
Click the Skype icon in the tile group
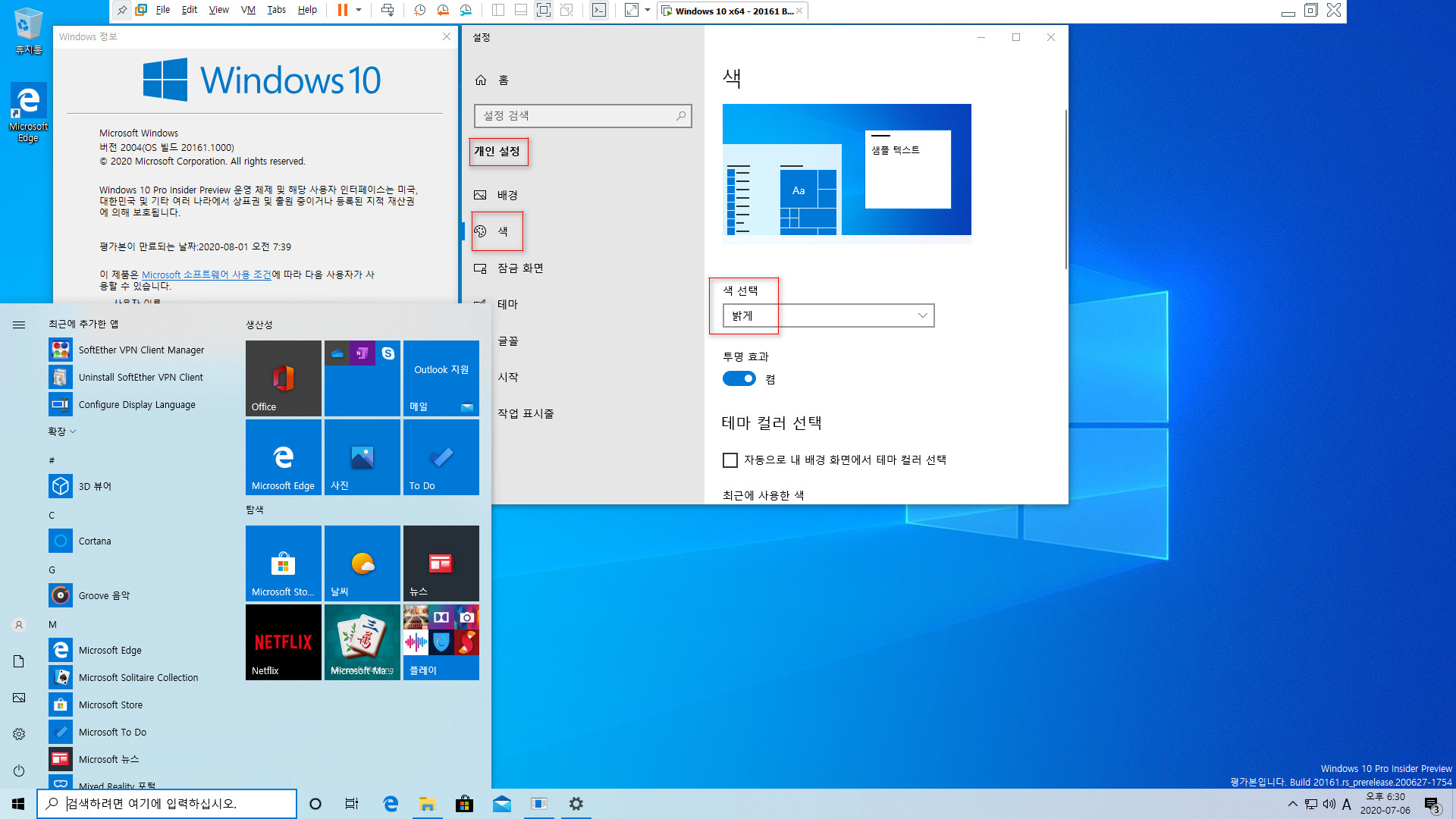click(388, 353)
